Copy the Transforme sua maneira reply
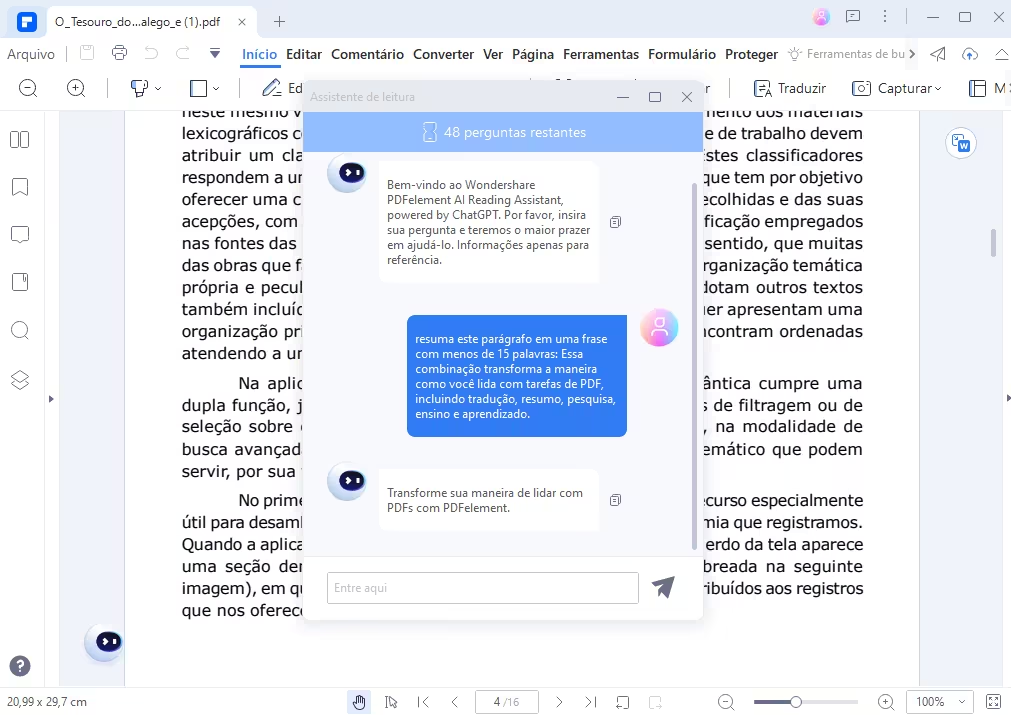Viewport: 1011px width, 715px height. tap(616, 500)
